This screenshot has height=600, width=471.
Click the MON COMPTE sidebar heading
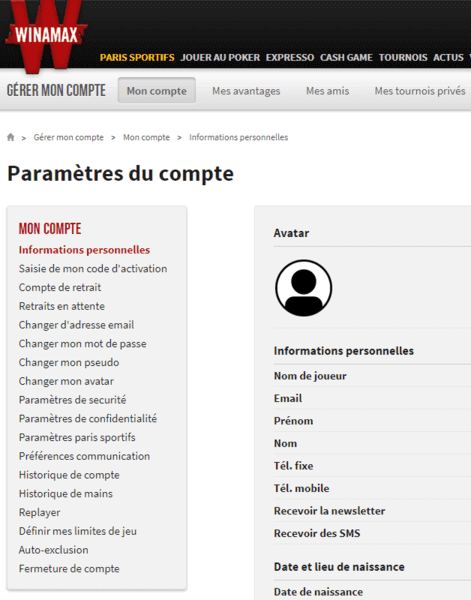point(50,229)
